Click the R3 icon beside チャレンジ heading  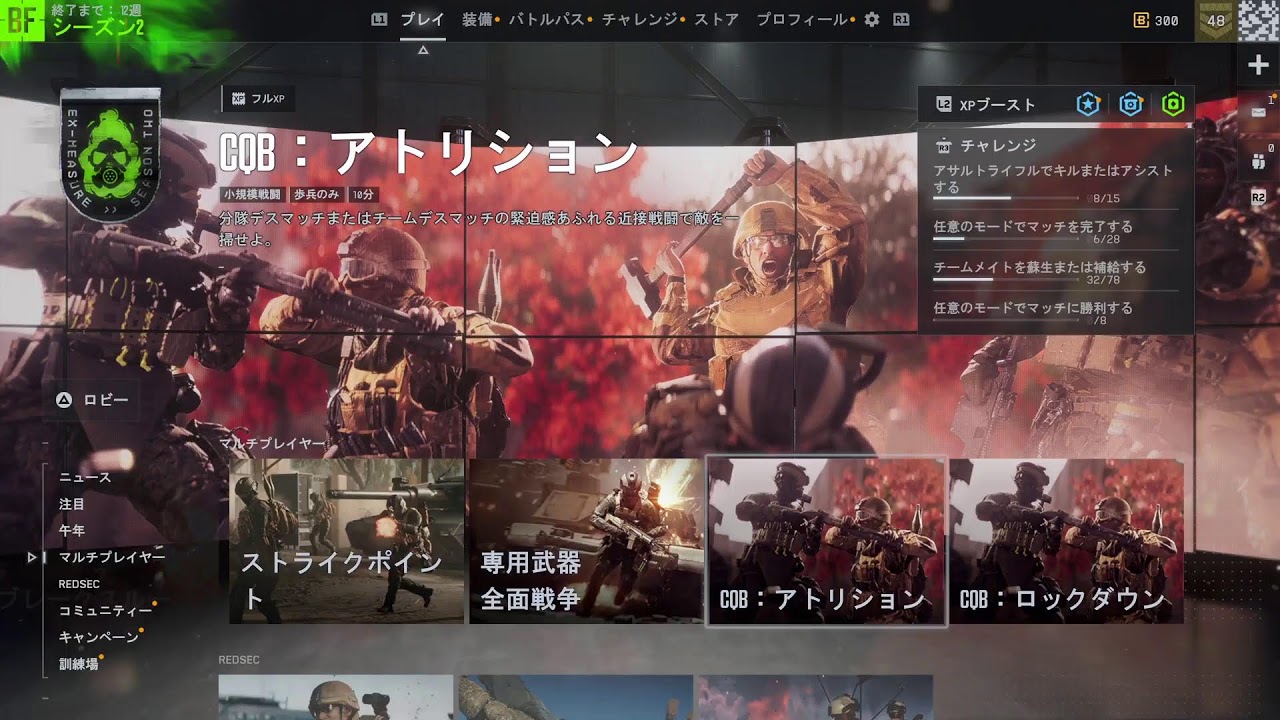tap(942, 146)
